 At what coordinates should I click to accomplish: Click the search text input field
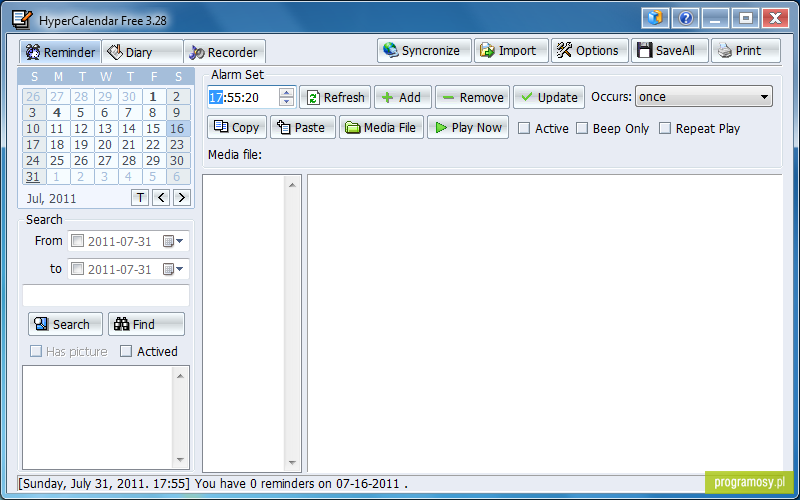(106, 295)
